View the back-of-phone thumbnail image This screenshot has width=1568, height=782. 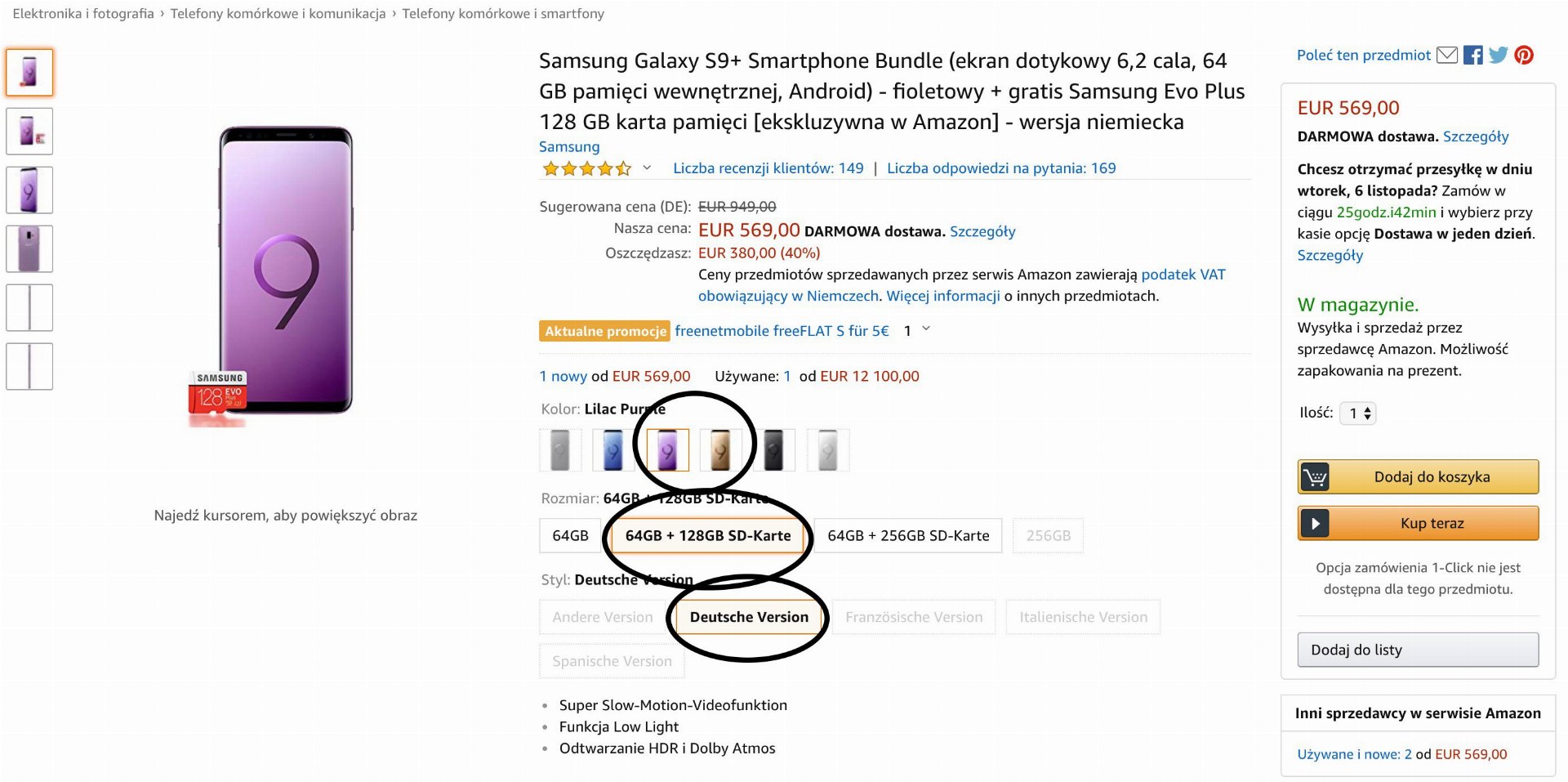29,248
